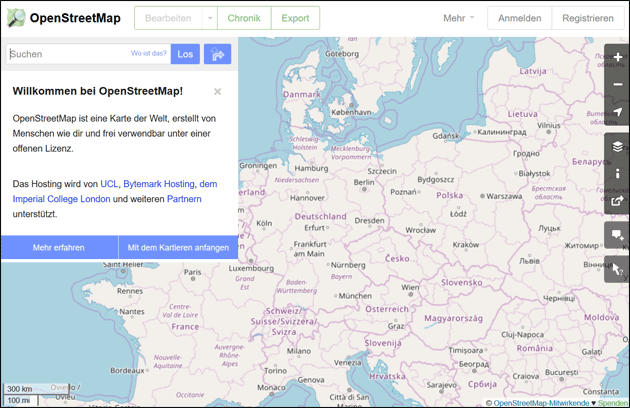The height and width of the screenshot is (408, 630).
Task: Click the Registrieren button
Action: click(588, 18)
